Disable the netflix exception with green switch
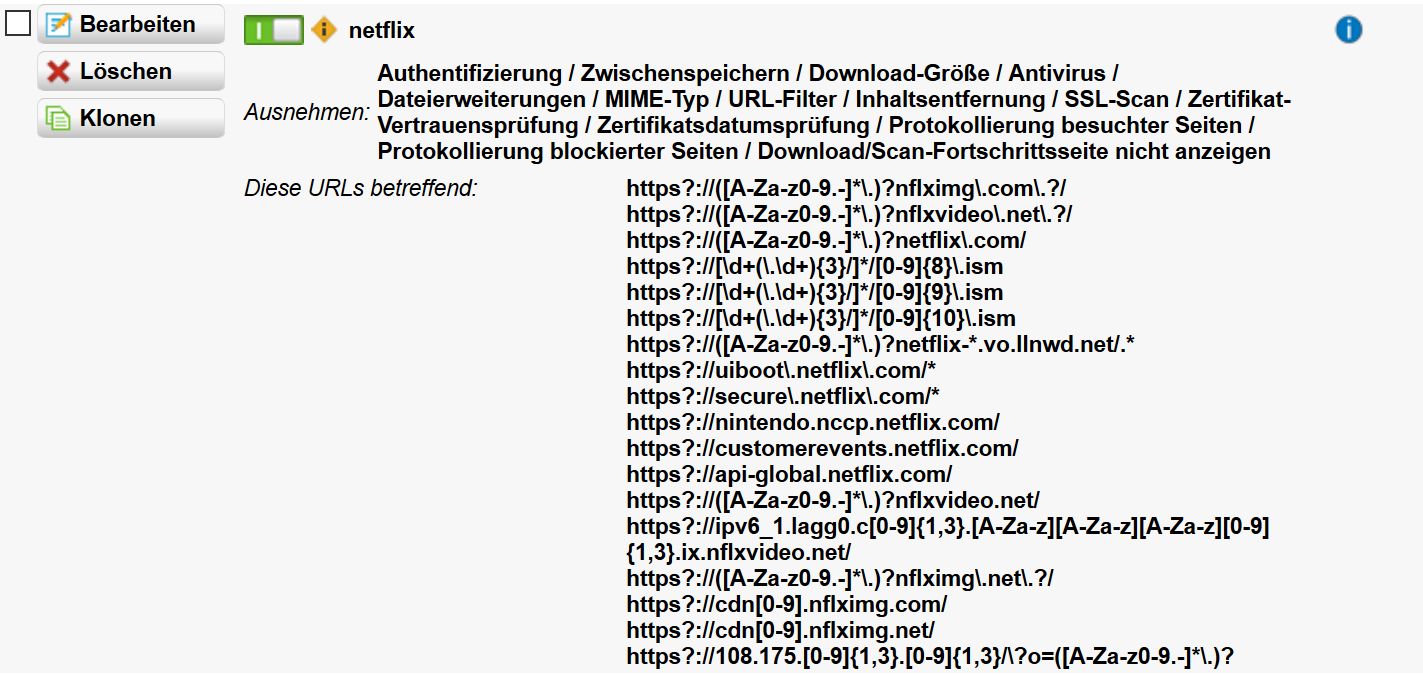Image resolution: width=1423 pixels, height=675 pixels. (x=273, y=30)
